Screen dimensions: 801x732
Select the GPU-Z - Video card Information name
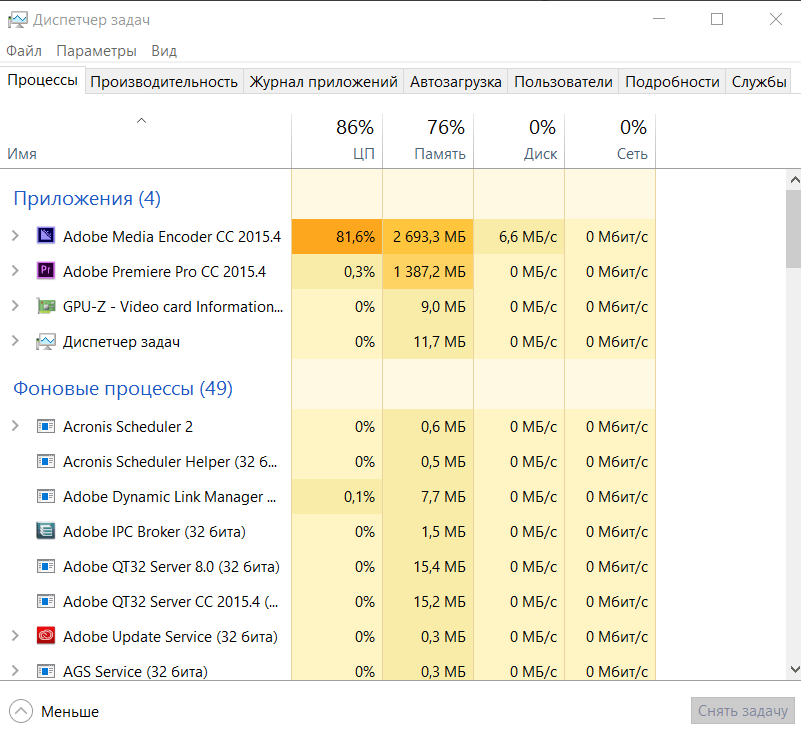[x=173, y=307]
